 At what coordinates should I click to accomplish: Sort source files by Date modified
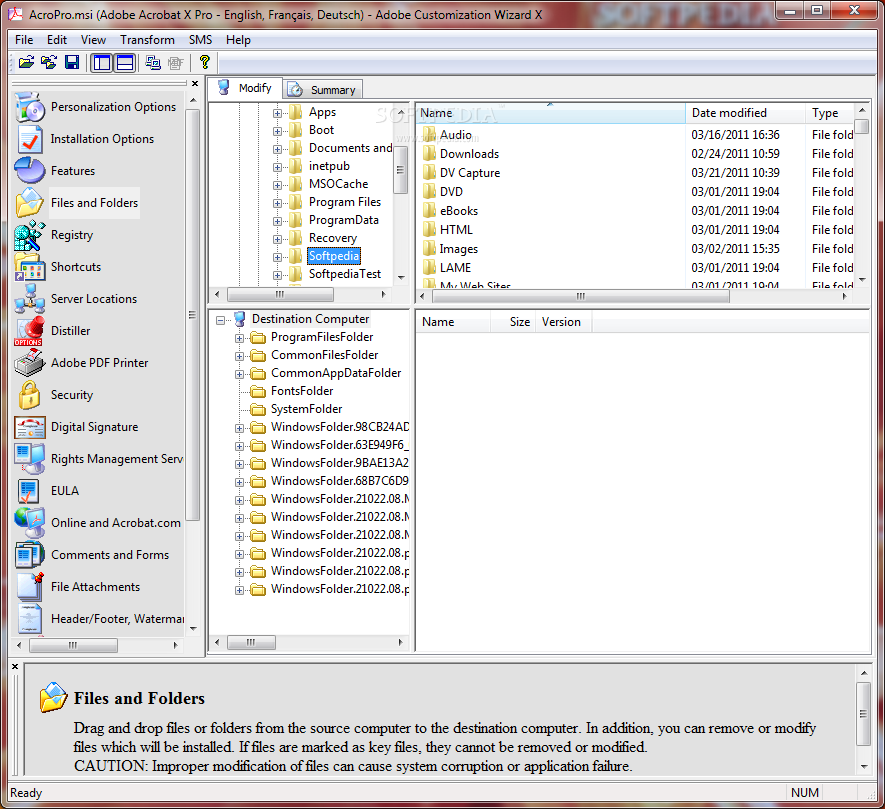[x=745, y=113]
